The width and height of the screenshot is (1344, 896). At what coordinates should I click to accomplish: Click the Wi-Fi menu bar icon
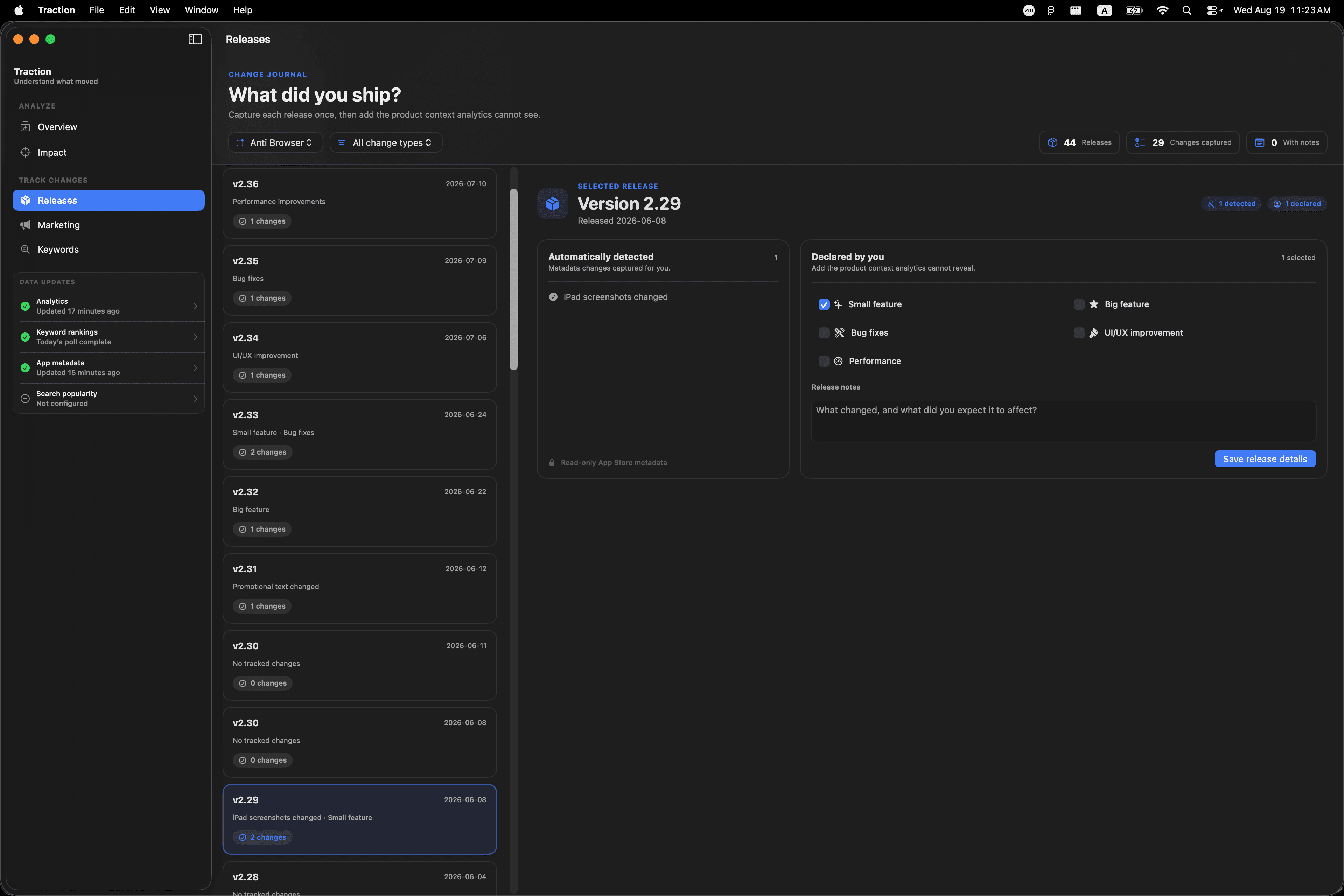click(1162, 10)
